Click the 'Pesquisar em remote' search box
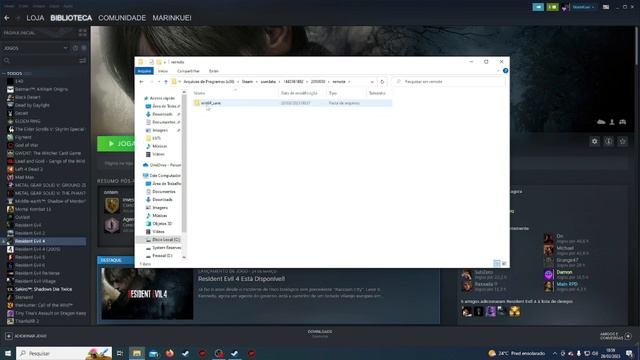This screenshot has width=640, height=360. (x=449, y=82)
